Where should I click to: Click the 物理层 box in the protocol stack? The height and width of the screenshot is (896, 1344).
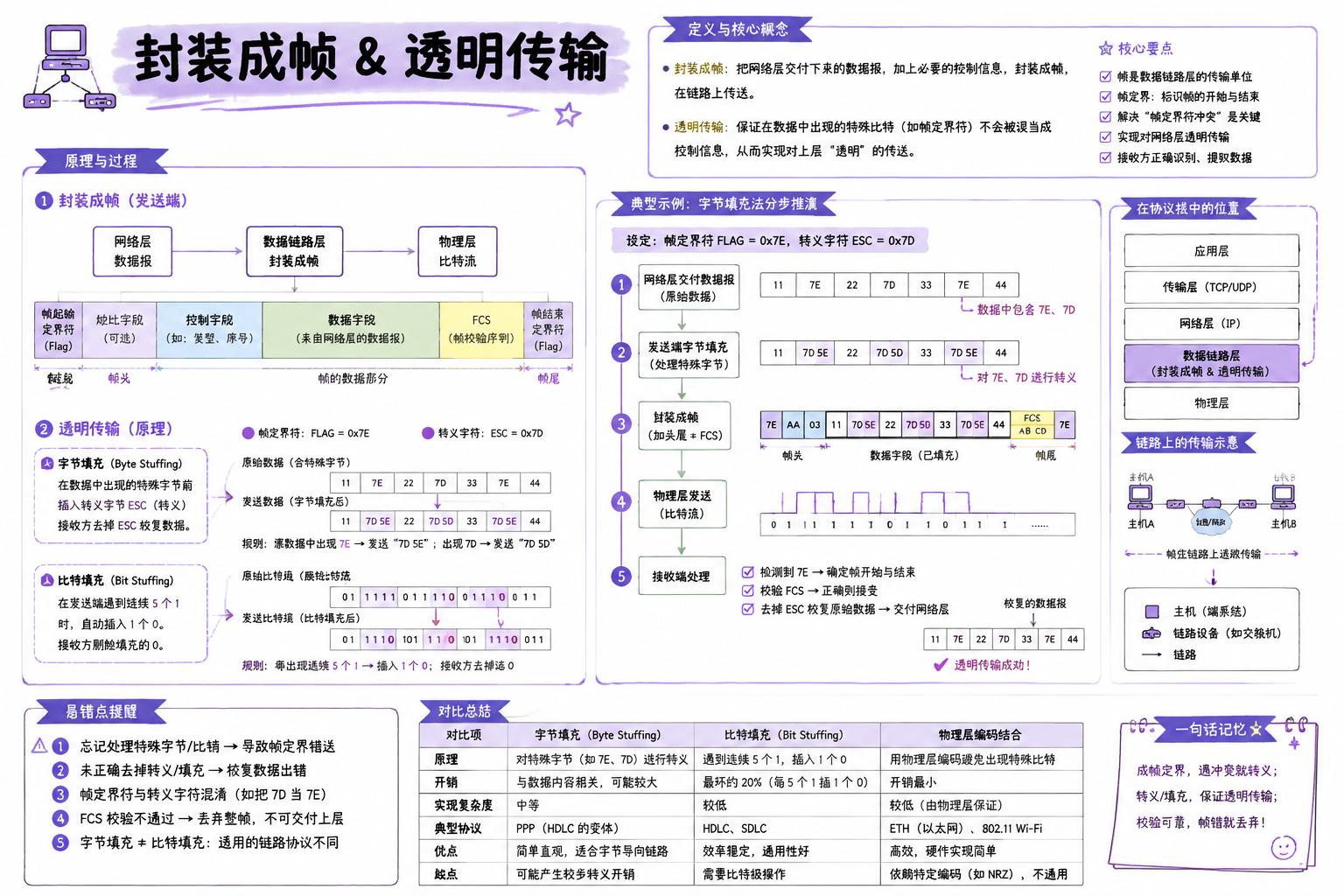[x=1211, y=403]
